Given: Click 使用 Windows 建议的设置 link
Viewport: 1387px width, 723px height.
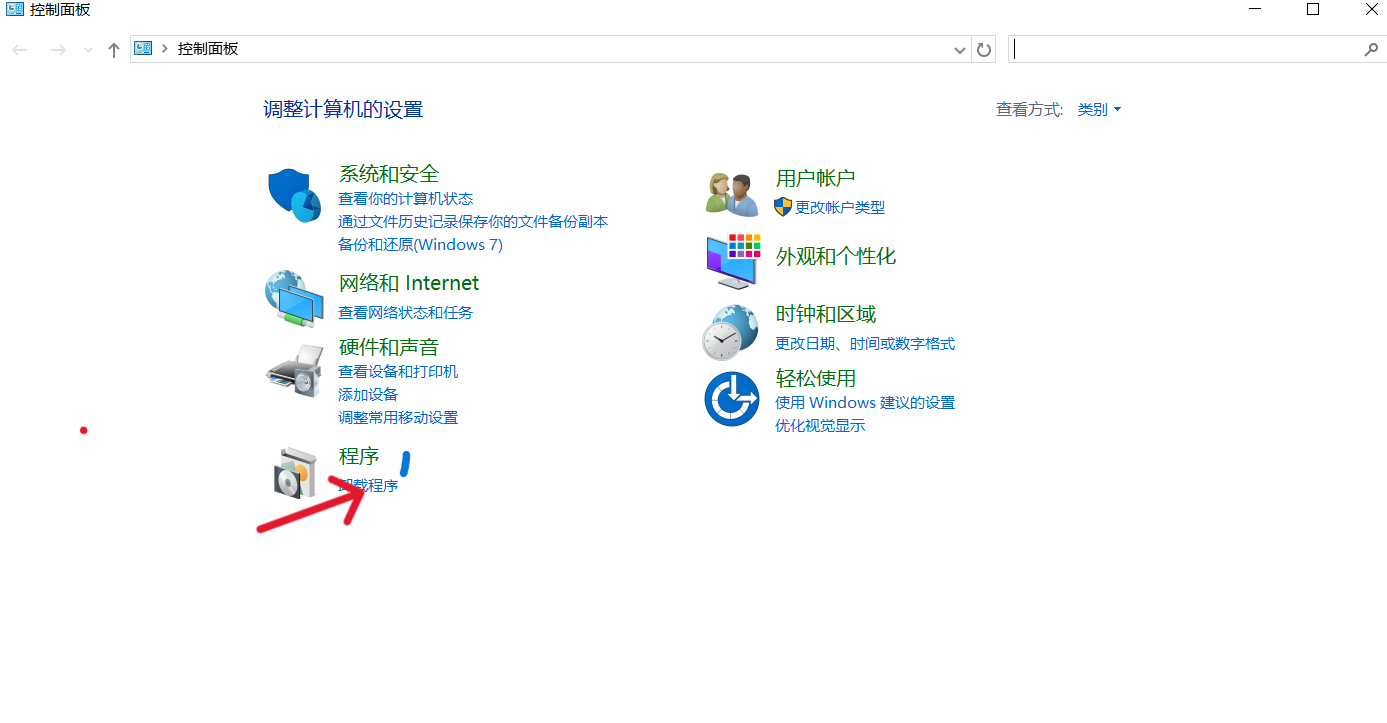Looking at the screenshot, I should [x=865, y=403].
